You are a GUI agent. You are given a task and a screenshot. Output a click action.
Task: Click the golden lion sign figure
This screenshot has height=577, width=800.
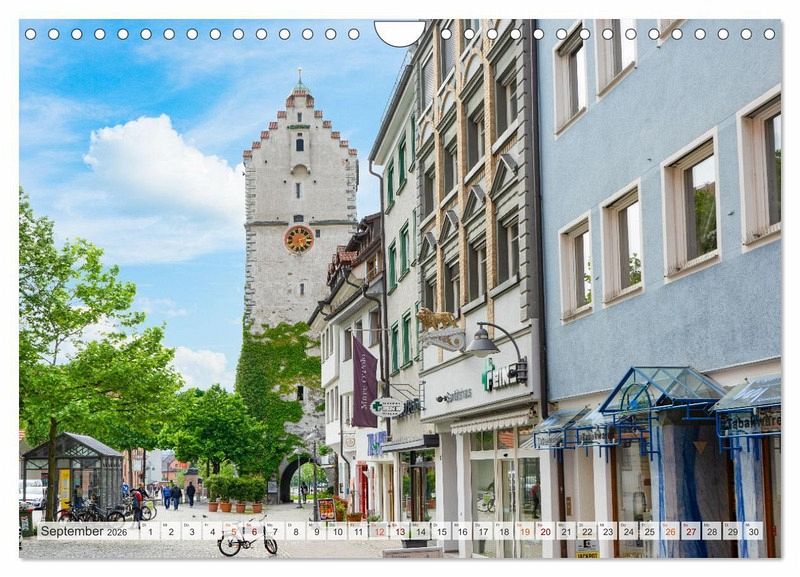436,320
